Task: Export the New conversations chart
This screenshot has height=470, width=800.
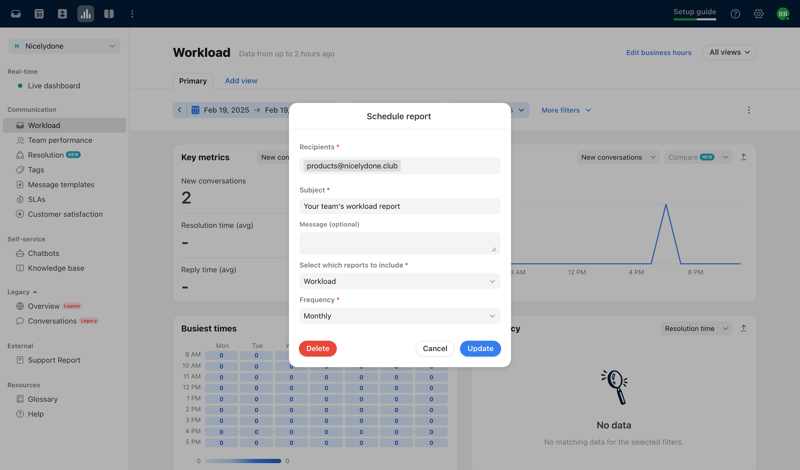Action: coord(743,157)
